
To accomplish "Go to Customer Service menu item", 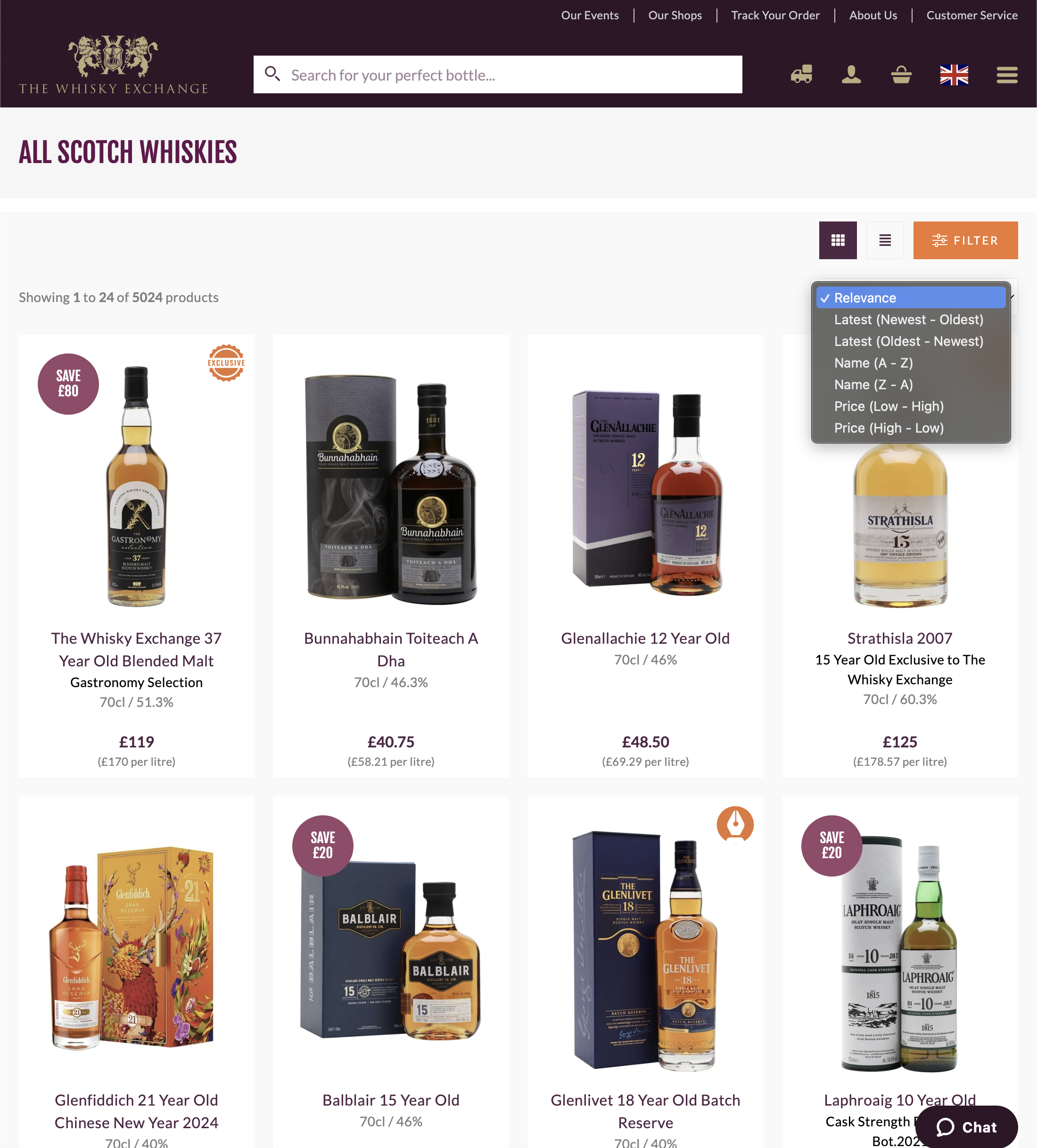I will 971,16.
